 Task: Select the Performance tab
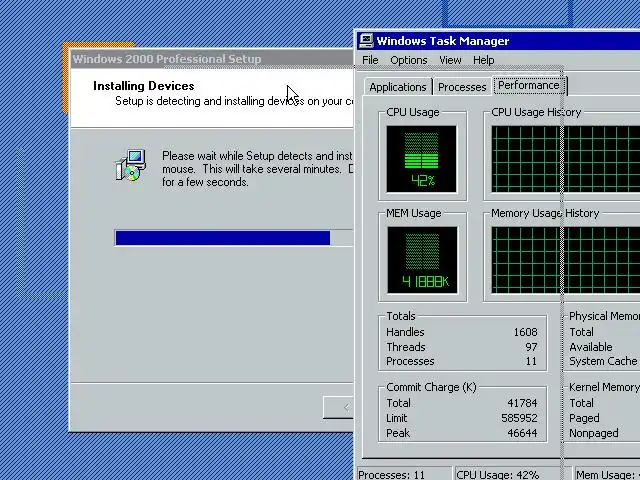point(529,85)
